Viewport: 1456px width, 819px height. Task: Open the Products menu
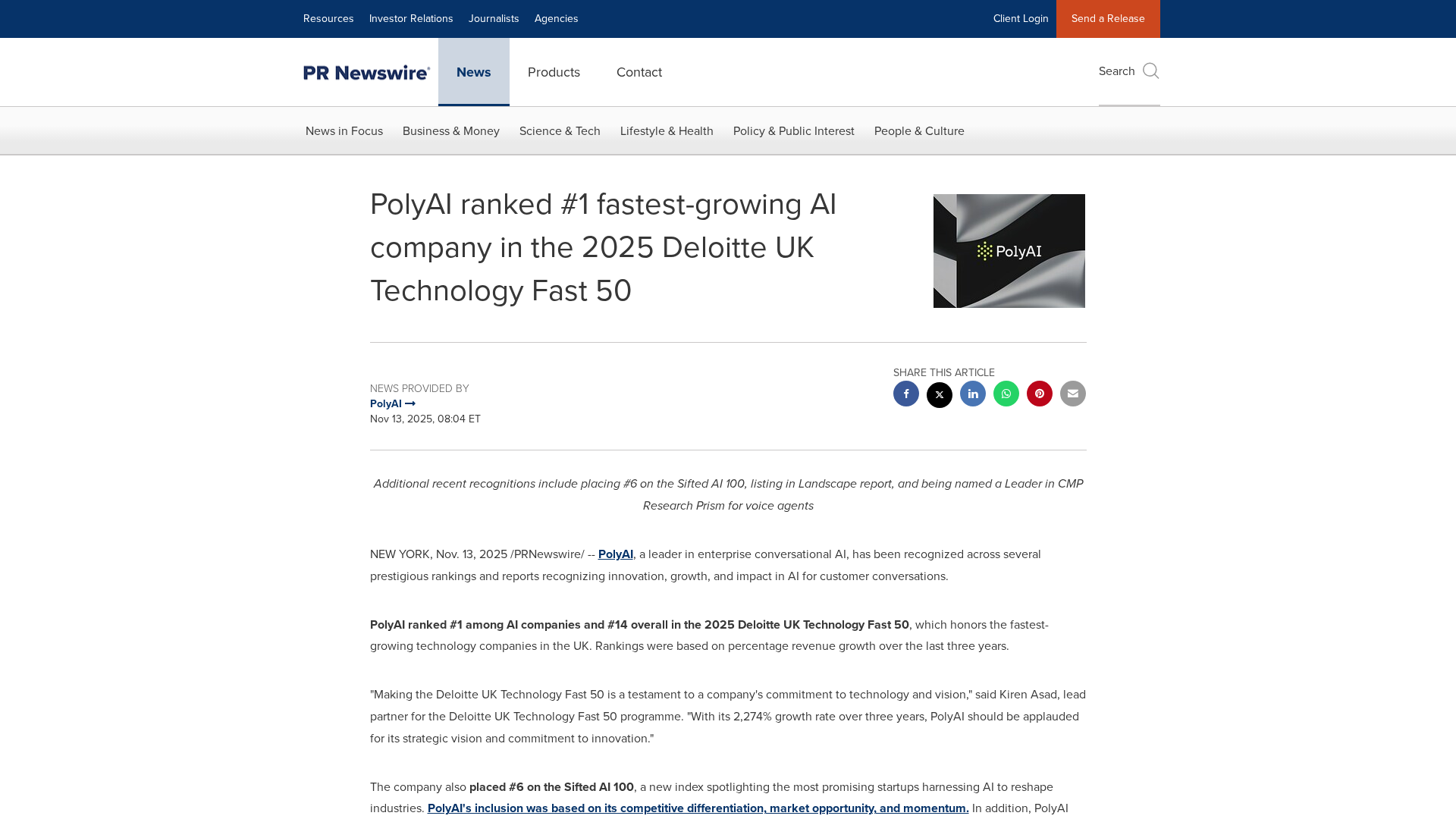554,72
